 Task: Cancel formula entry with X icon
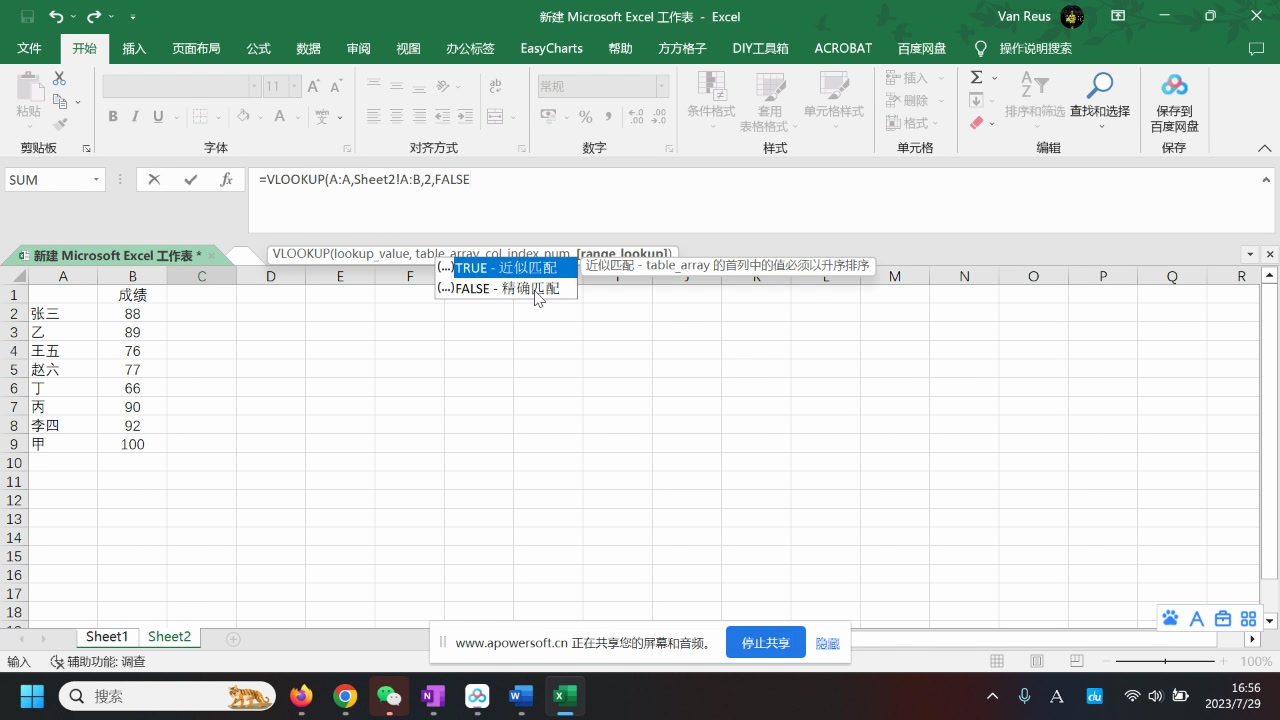[154, 180]
